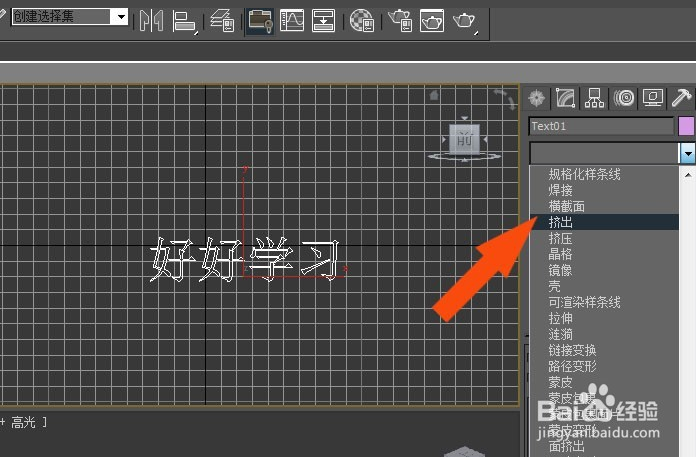Select 横截面 modifier from list
Screen dimensions: 696x457
click(566, 206)
